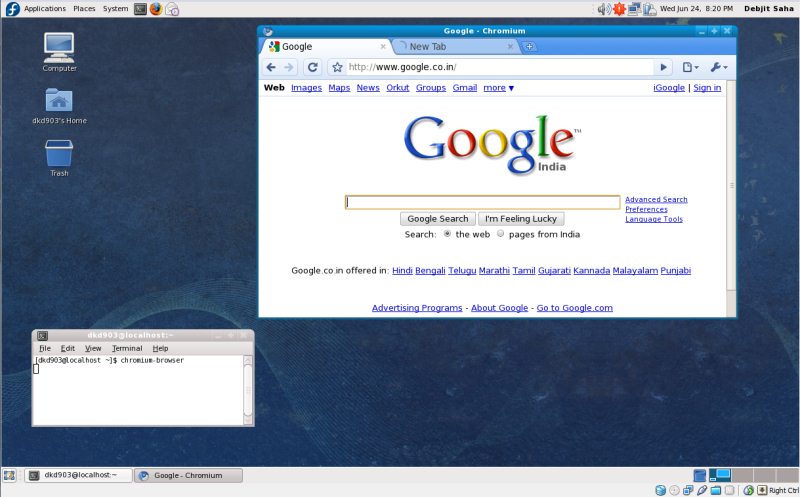Open the Terminal menu in terminal window

[x=126, y=348]
